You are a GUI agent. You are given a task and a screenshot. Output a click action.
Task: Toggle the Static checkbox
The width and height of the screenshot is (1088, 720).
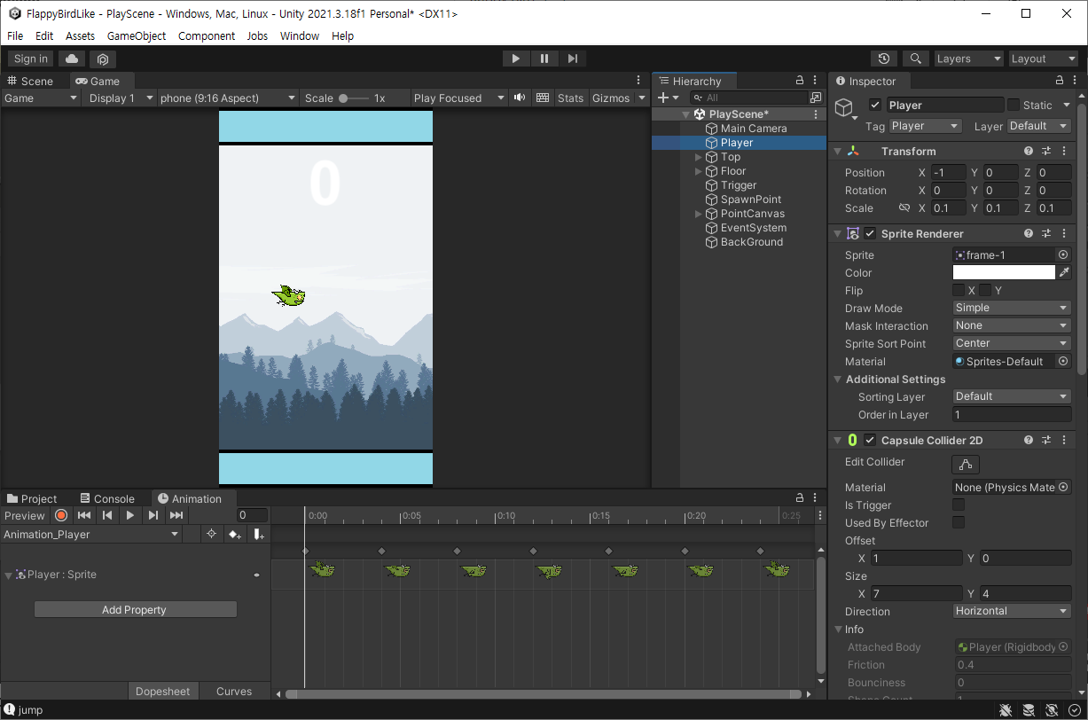click(x=1013, y=105)
